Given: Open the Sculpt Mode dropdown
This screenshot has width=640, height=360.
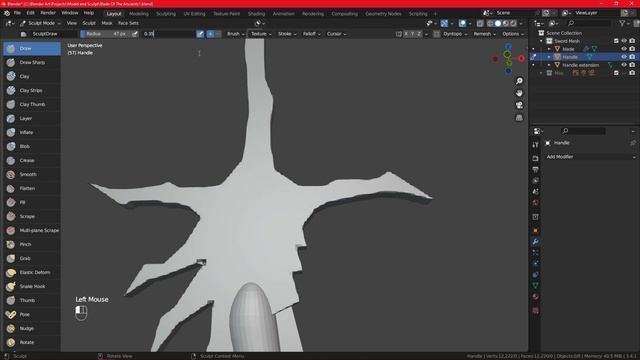Looking at the screenshot, I should 40,23.
